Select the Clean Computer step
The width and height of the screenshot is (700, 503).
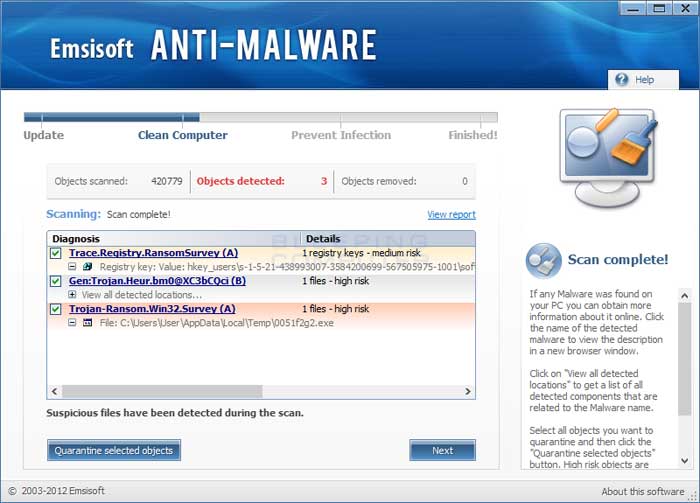click(183, 135)
